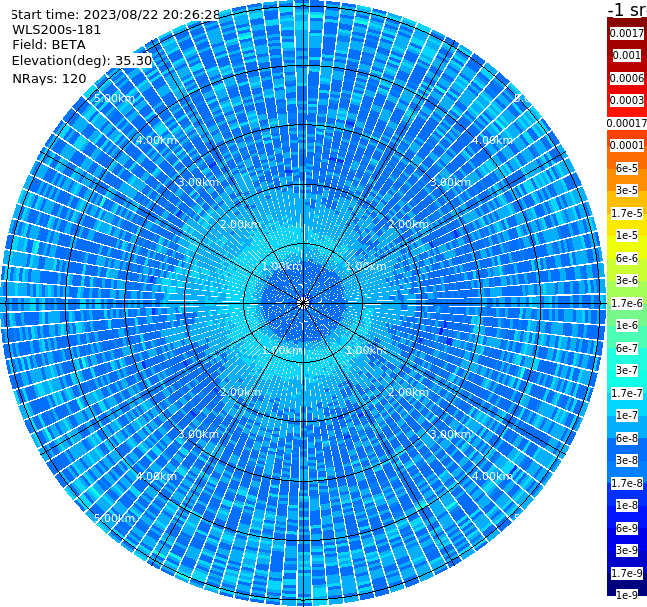This screenshot has width=647, height=607.
Task: Select the 0.0001 scale label
Action: click(x=627, y=145)
